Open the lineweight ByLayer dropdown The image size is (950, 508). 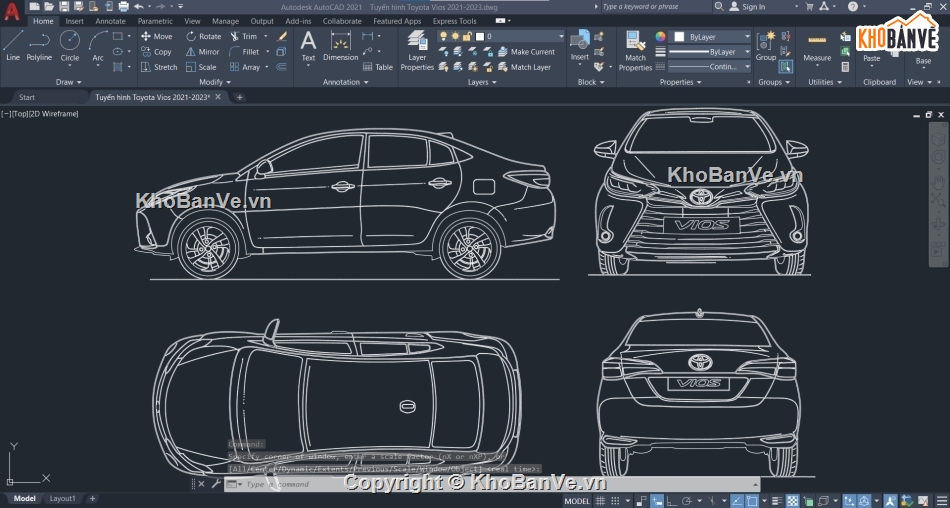[x=709, y=52]
